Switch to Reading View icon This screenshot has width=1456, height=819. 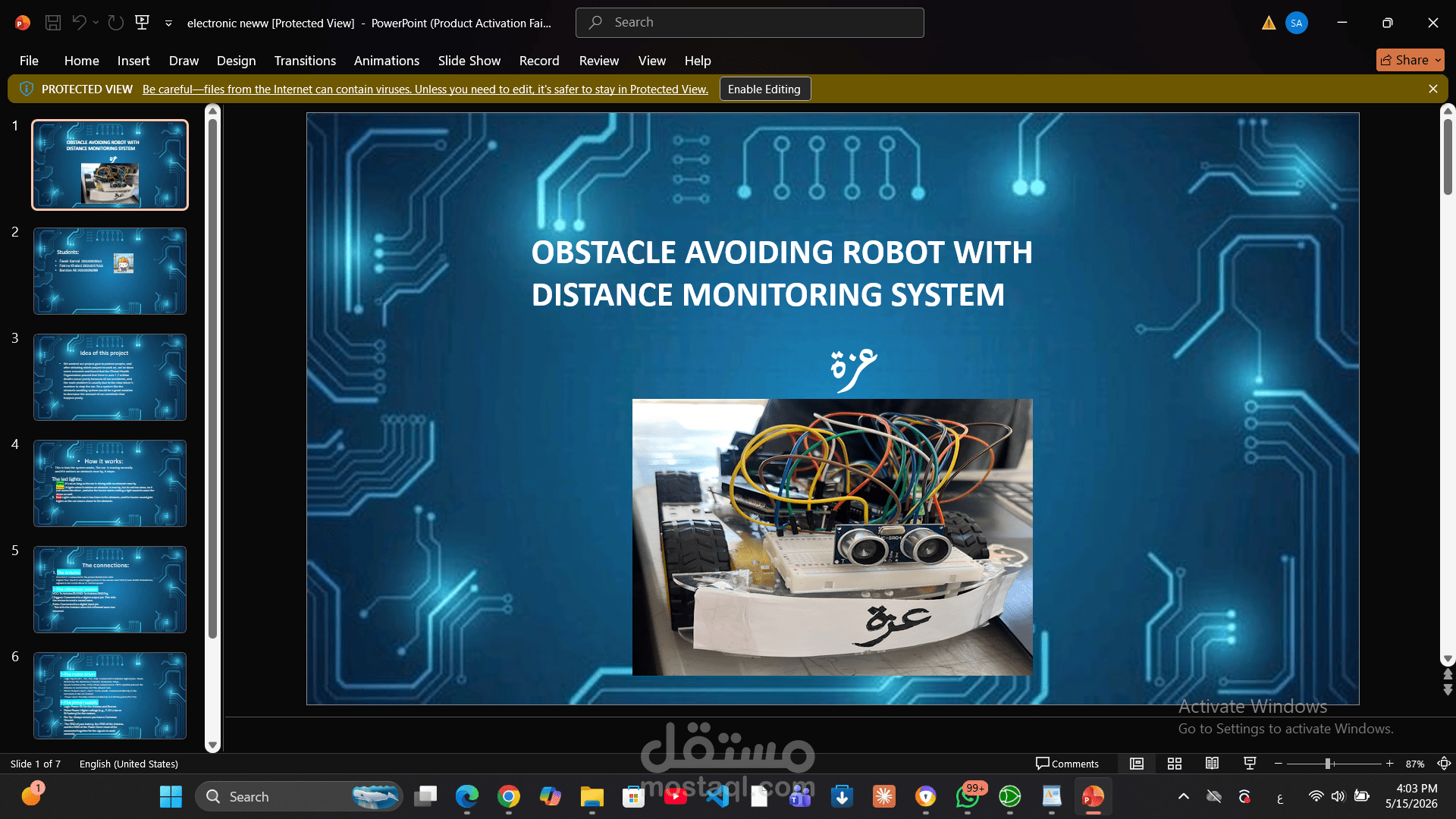coord(1213,764)
